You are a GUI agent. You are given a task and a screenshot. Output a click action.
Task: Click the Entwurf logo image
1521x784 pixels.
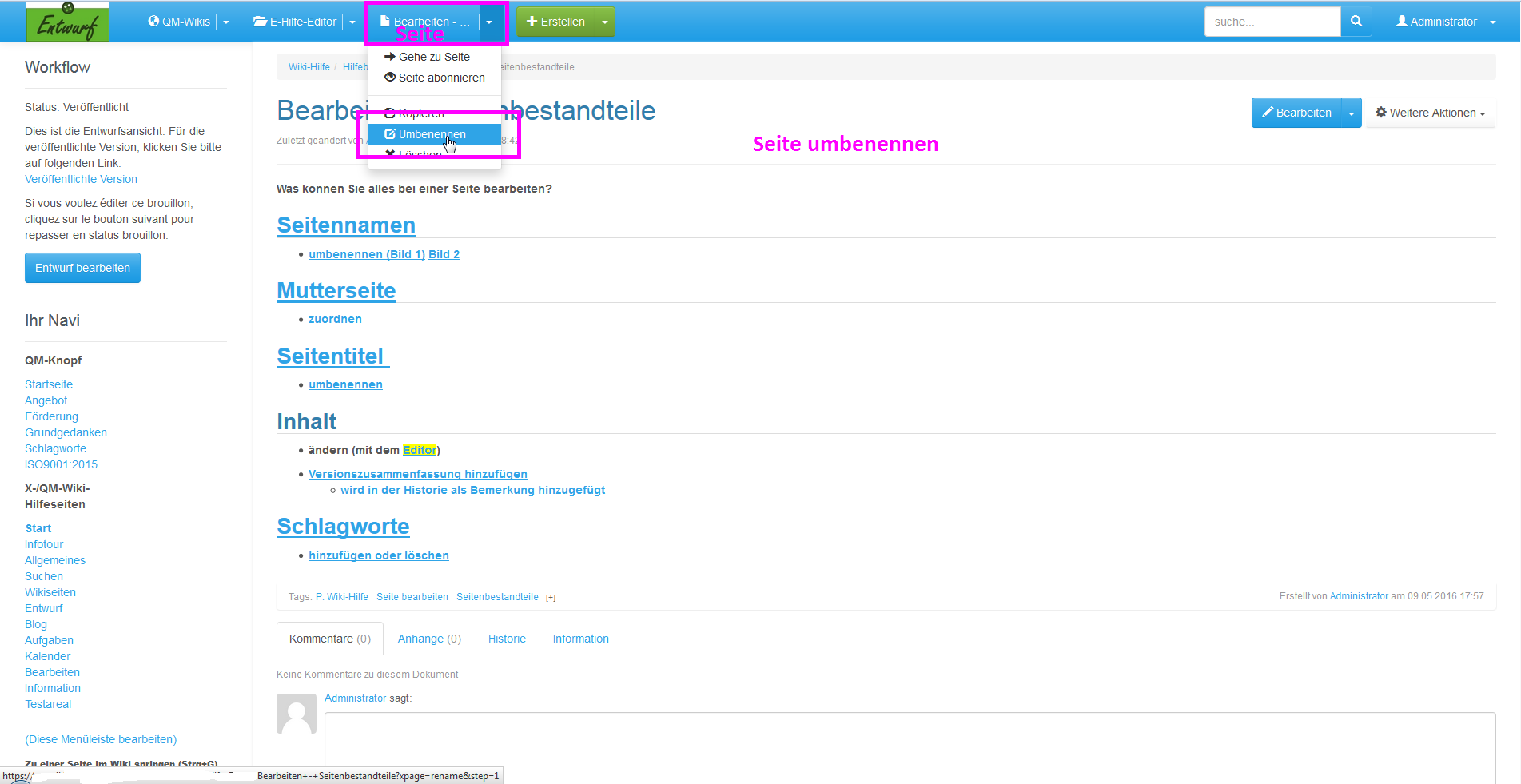(x=68, y=22)
